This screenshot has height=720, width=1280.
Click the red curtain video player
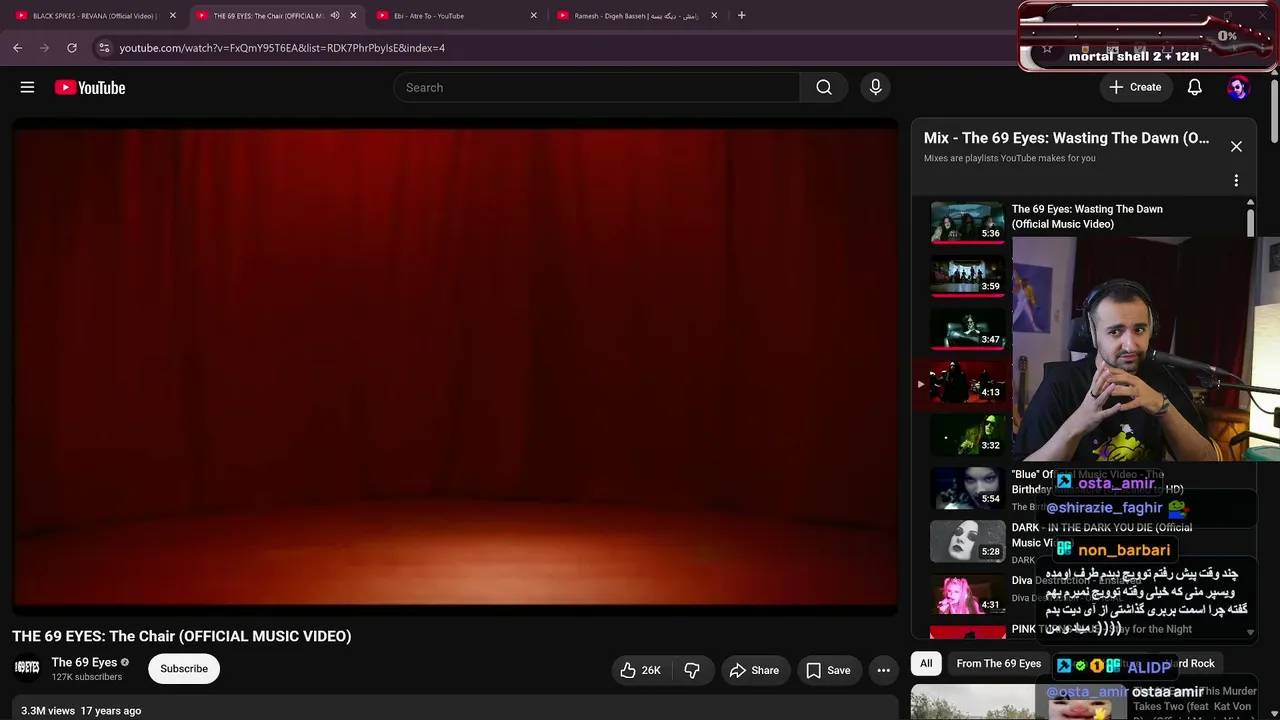[455, 366]
